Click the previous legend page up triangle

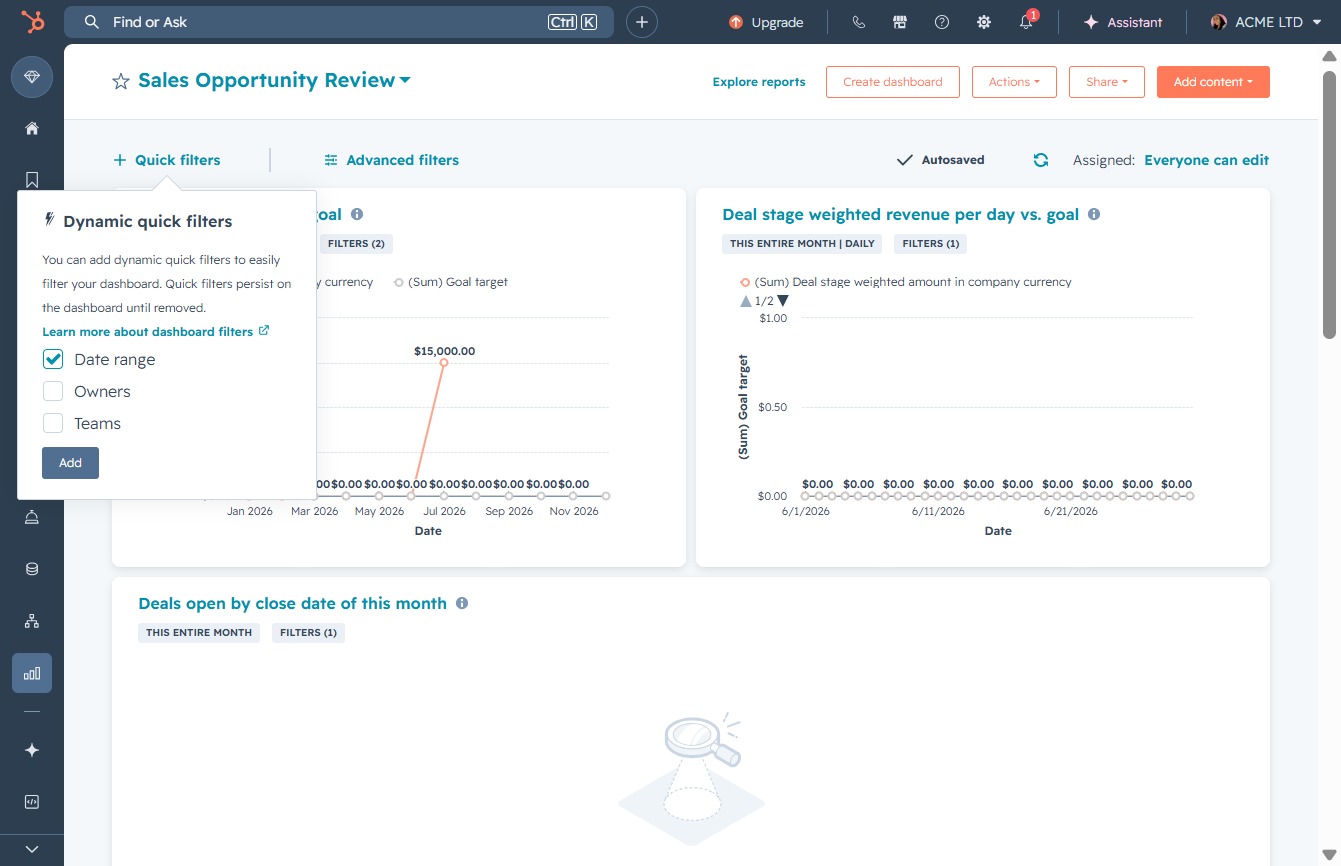[x=745, y=301]
